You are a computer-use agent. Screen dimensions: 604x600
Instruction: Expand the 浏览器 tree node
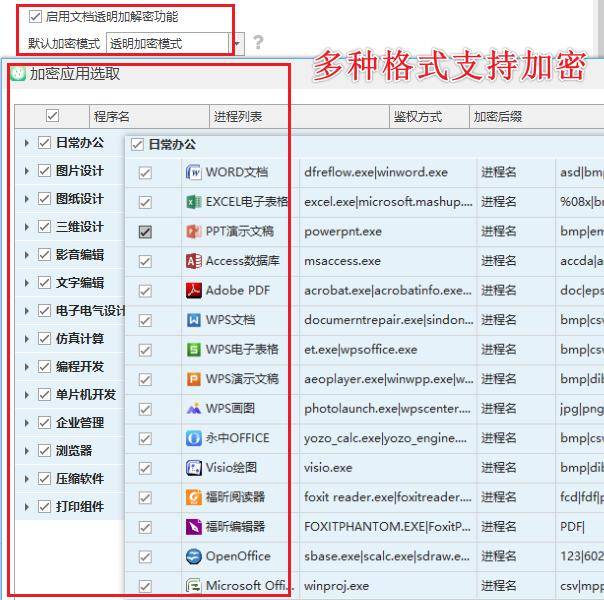pyautogui.click(x=27, y=451)
